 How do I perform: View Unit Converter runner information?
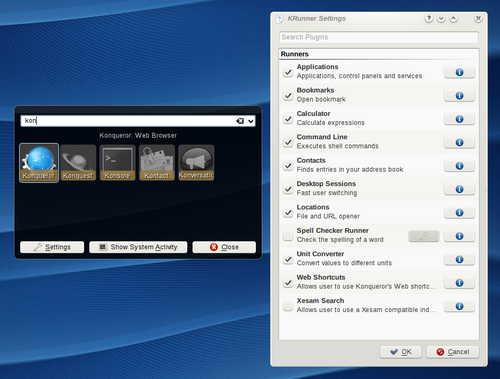tap(459, 259)
